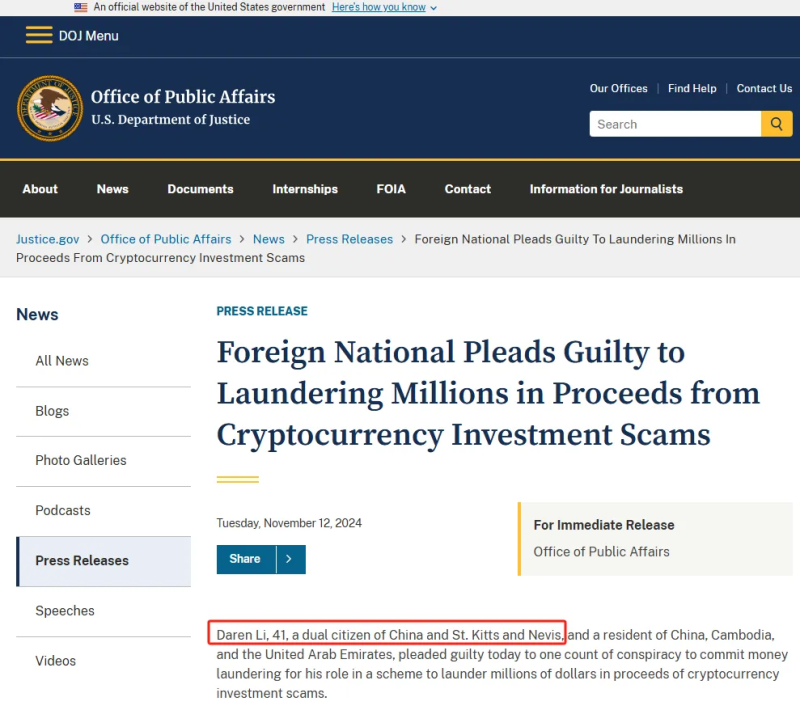Click the US flag icon in banner

click(x=81, y=7)
